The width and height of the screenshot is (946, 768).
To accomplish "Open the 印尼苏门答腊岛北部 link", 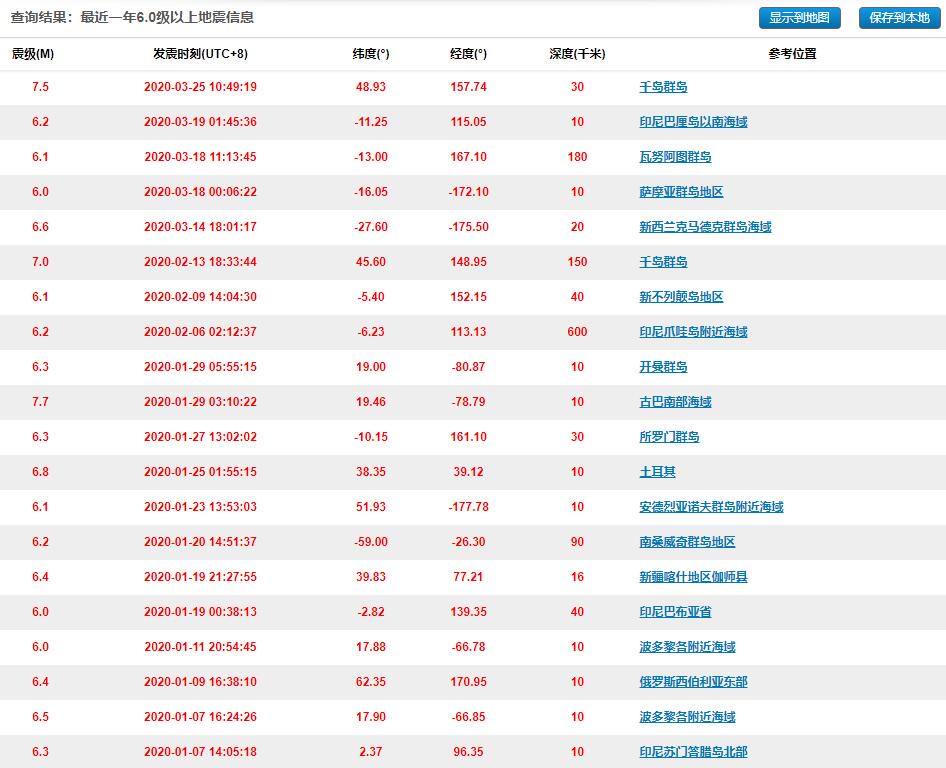I will [x=693, y=752].
